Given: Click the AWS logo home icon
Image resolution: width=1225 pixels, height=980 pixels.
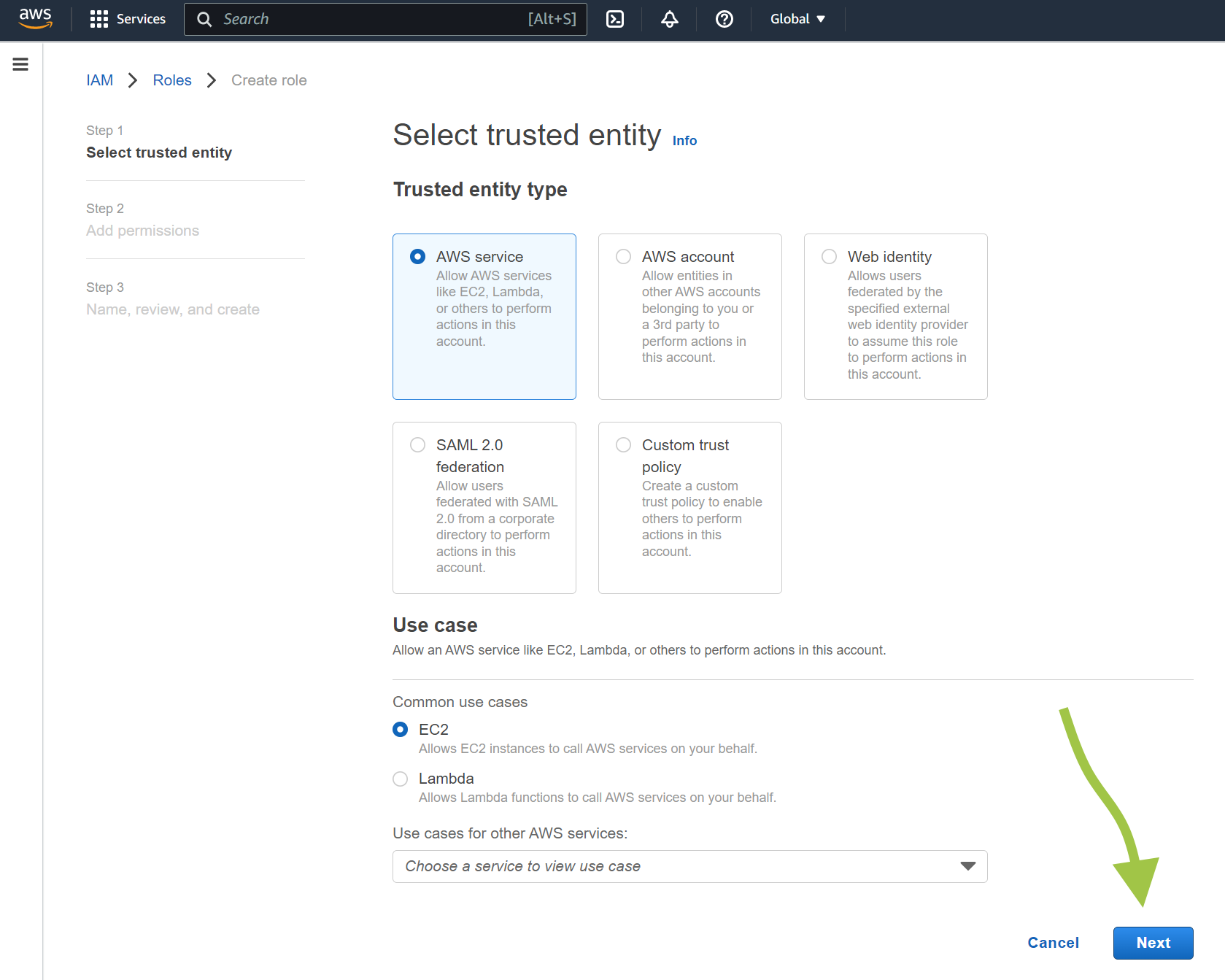Looking at the screenshot, I should [35, 18].
